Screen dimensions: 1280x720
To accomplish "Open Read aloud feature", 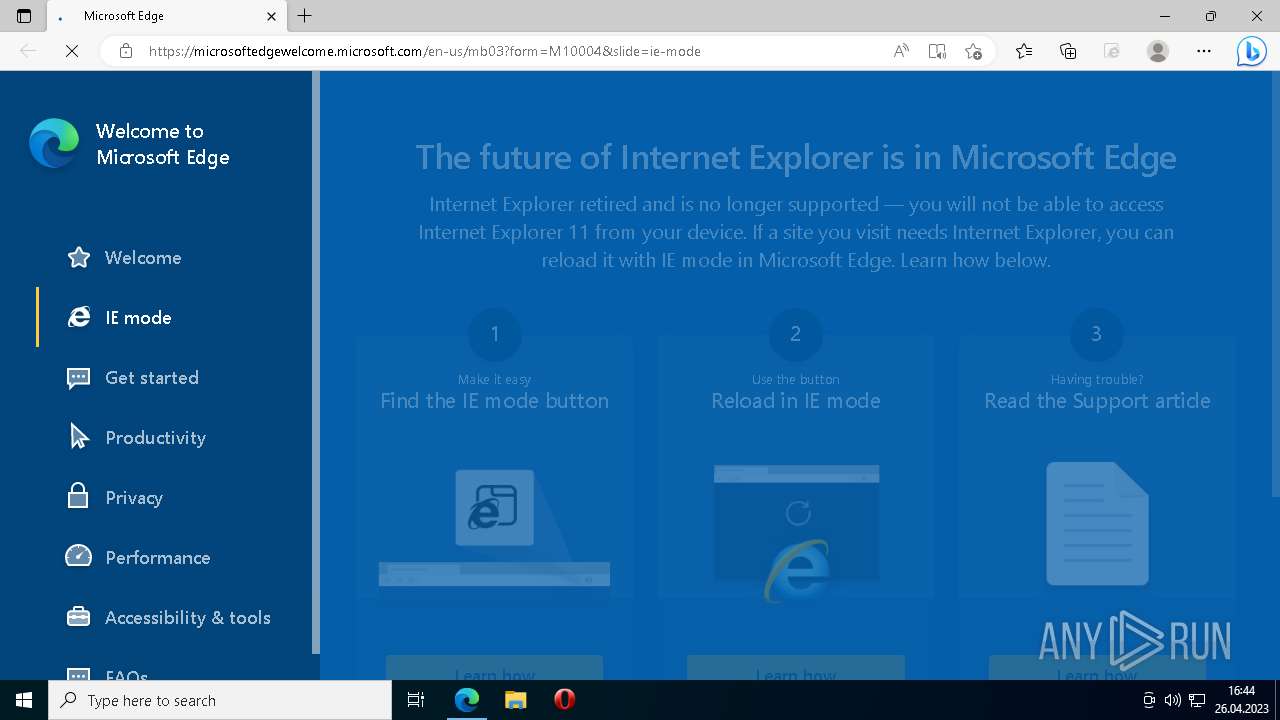I will pyautogui.click(x=901, y=51).
